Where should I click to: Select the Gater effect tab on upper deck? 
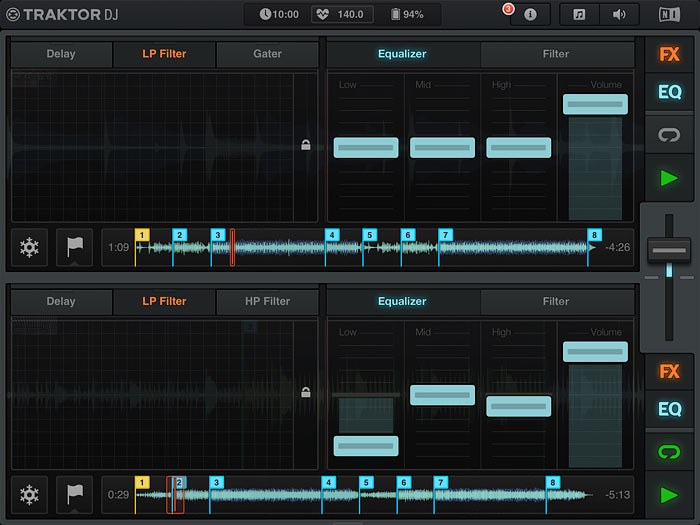(x=267, y=54)
